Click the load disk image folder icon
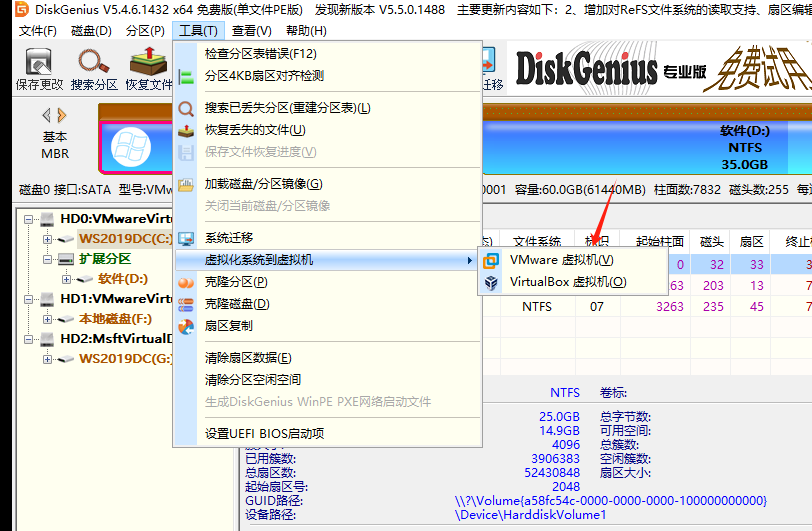The image size is (812, 531). coord(186,184)
